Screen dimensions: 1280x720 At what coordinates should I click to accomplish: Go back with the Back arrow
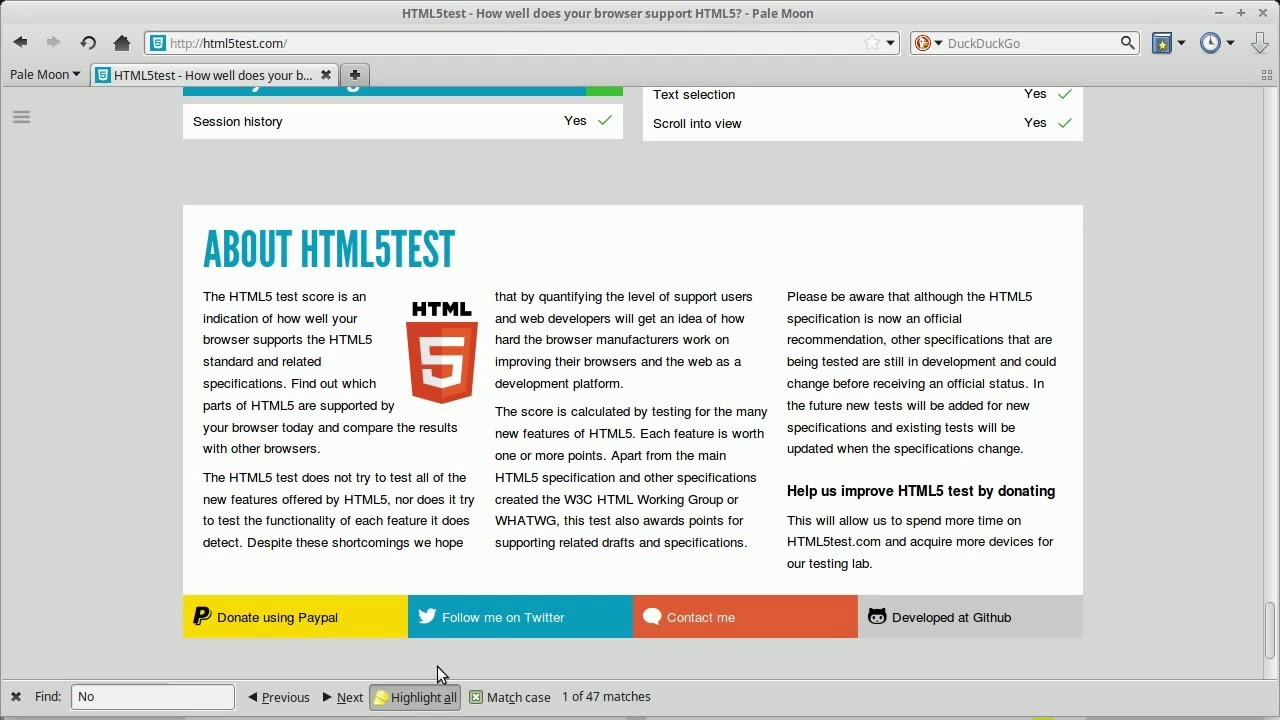[20, 43]
